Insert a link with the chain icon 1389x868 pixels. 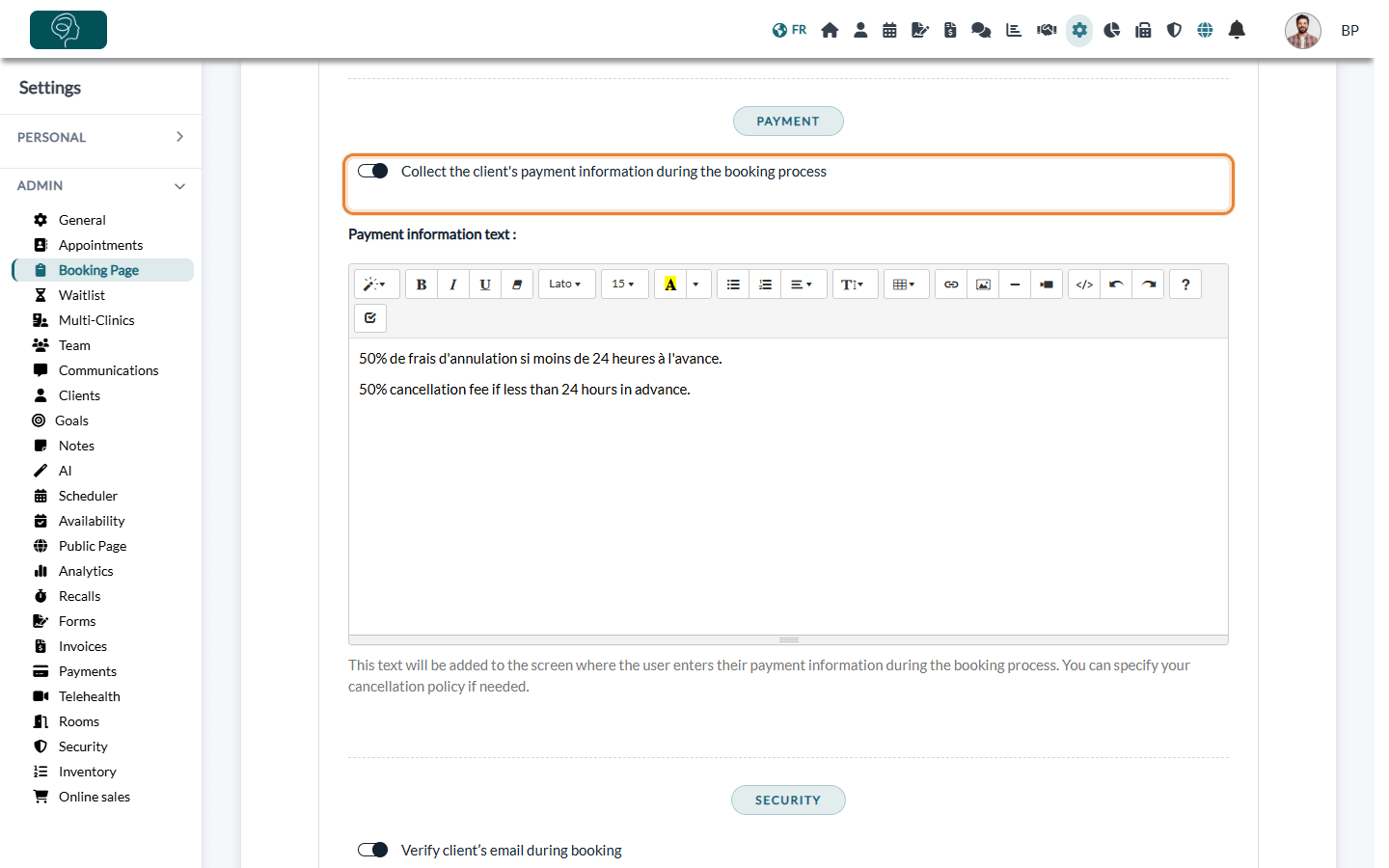(951, 285)
